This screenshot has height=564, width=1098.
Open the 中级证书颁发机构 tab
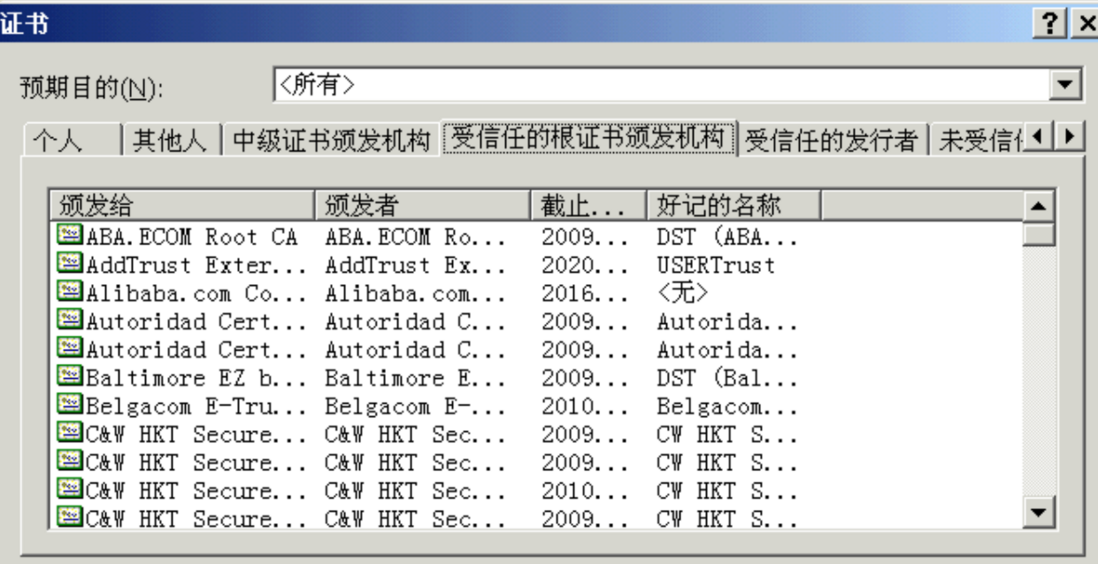pos(331,141)
